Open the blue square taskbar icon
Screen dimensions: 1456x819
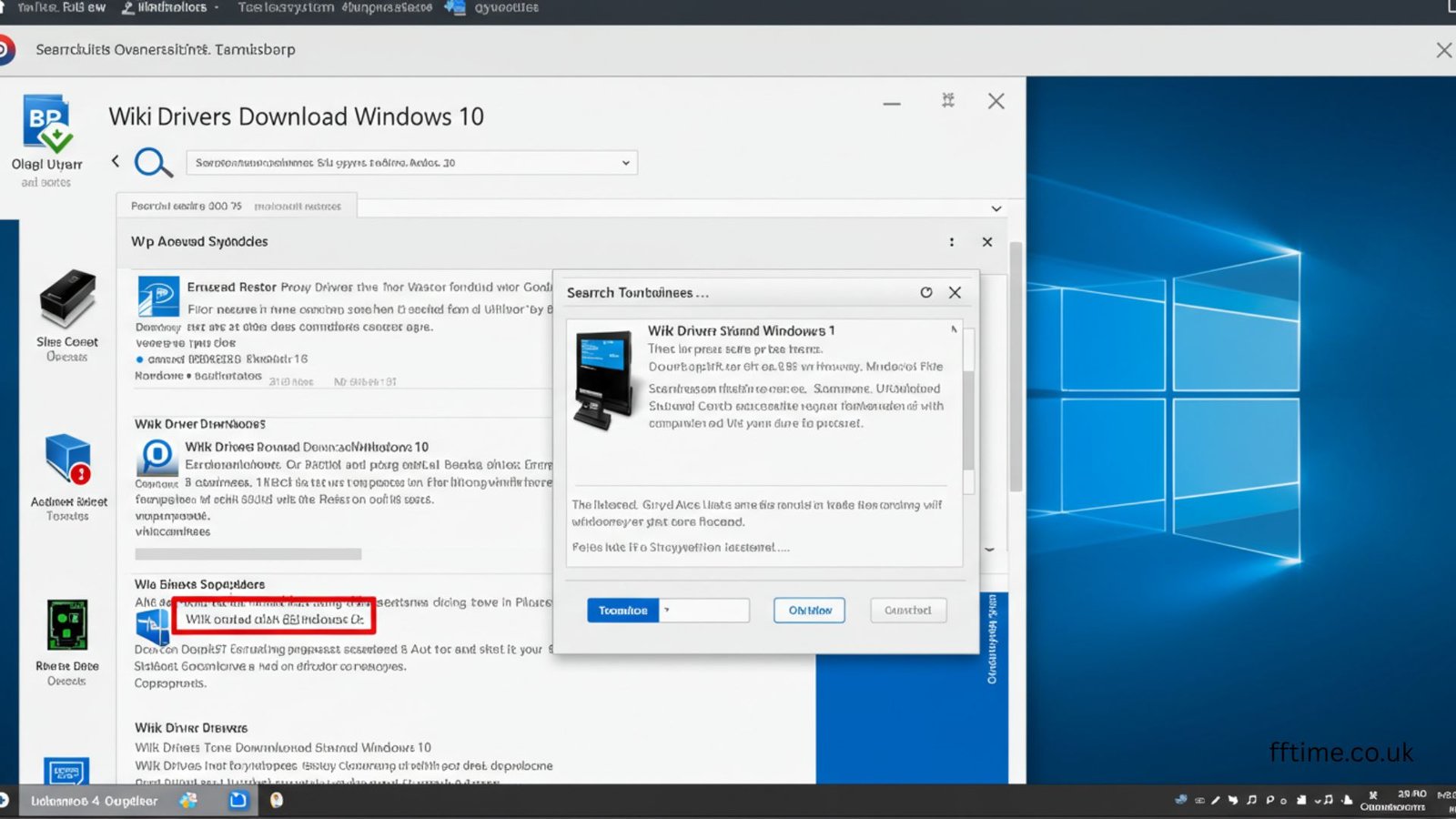(238, 800)
